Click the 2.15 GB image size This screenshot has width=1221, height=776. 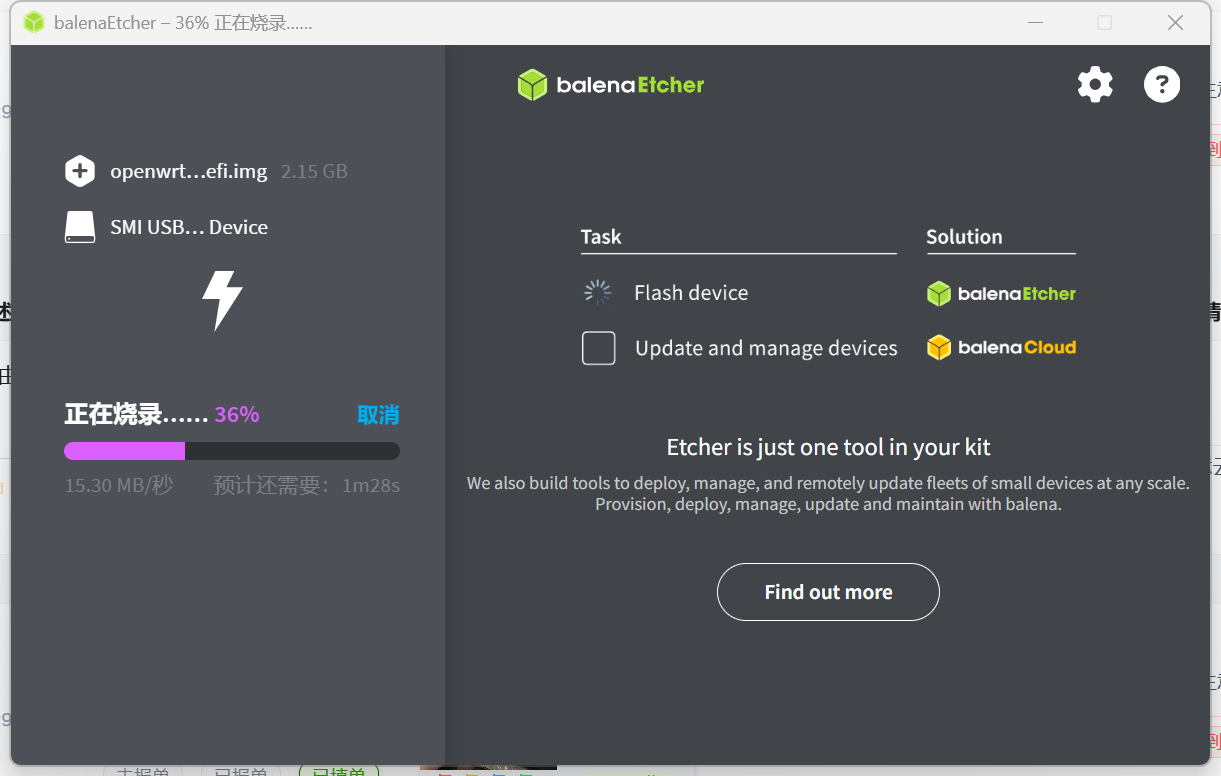(314, 171)
